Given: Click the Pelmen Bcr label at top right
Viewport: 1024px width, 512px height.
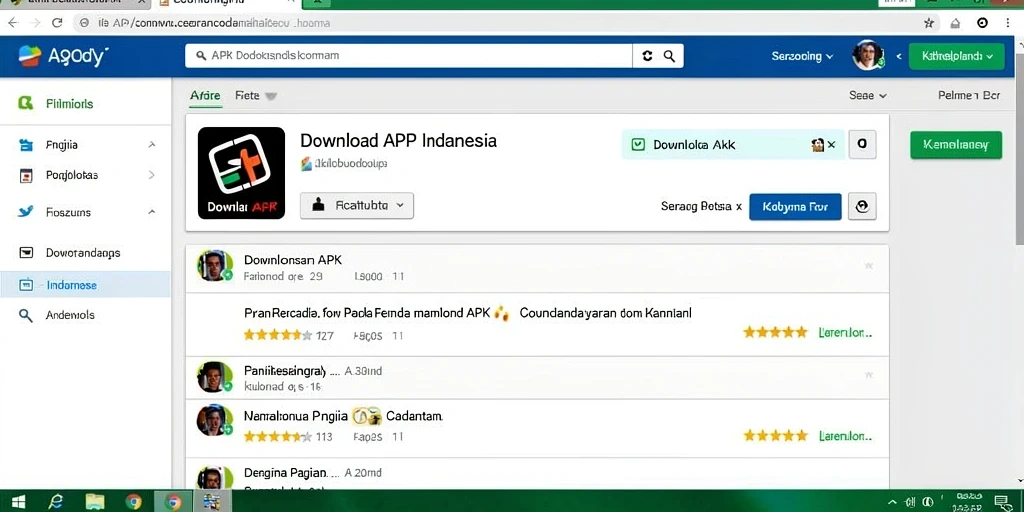Looking at the screenshot, I should [x=968, y=95].
